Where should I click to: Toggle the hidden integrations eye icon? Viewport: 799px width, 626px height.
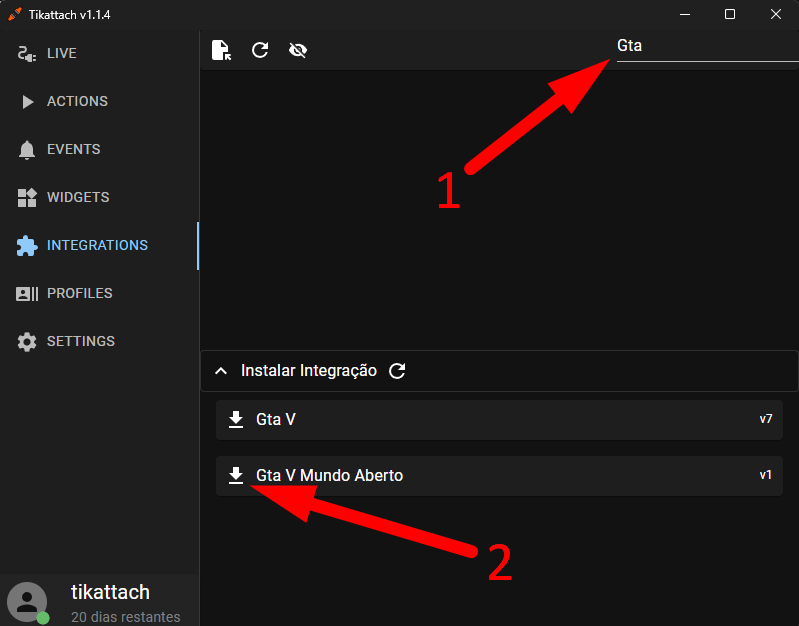tap(298, 50)
